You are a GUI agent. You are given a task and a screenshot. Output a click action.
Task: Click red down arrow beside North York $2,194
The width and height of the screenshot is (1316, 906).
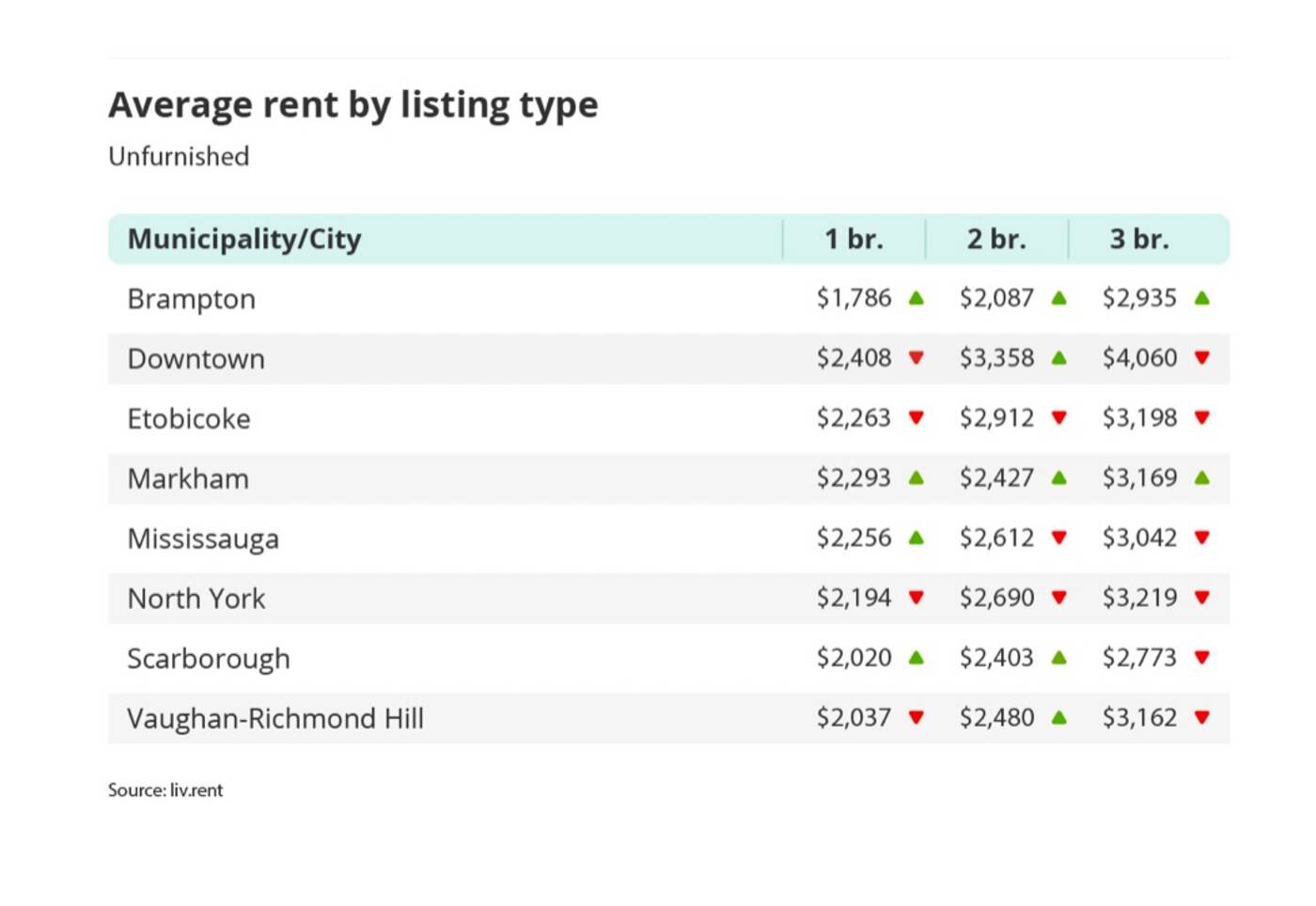pyautogui.click(x=916, y=598)
